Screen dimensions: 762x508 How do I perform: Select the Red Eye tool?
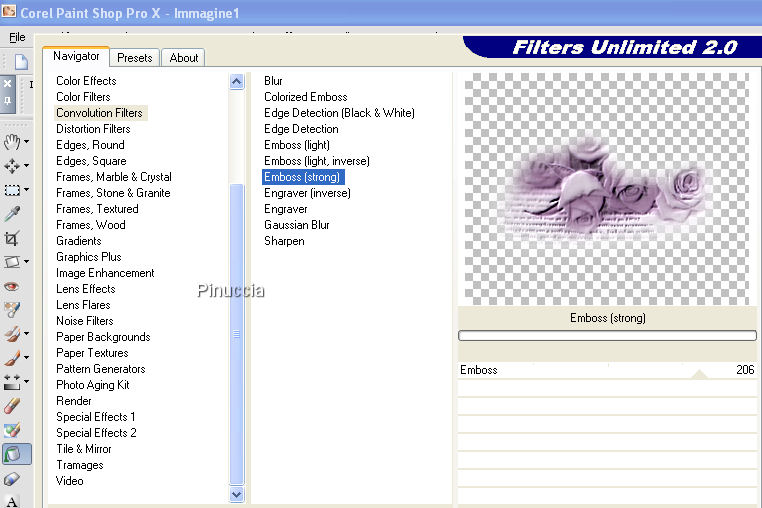pos(12,286)
